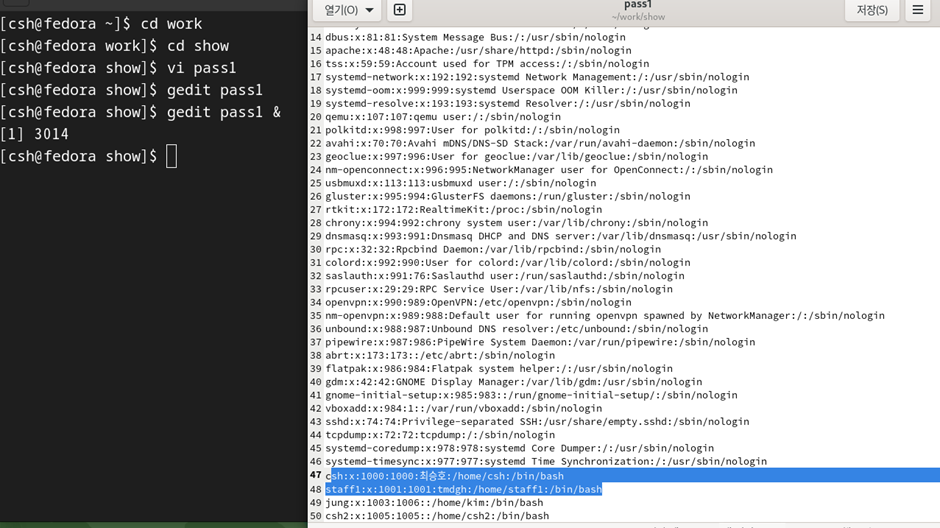Click the sshd entry on line 43
The width and height of the screenshot is (940, 528).
click(x=537, y=421)
